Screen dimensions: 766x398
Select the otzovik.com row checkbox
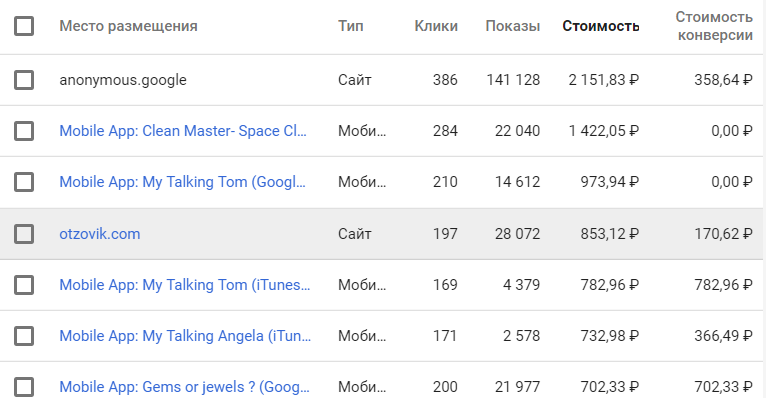pos(24,234)
